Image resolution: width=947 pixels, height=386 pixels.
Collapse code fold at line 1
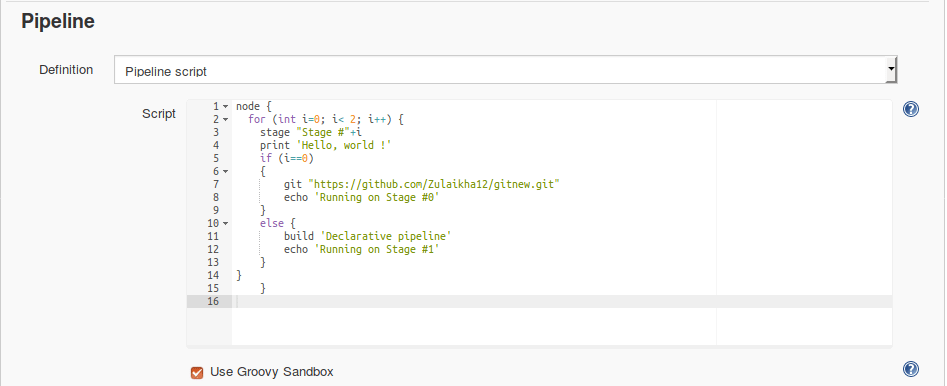point(225,106)
